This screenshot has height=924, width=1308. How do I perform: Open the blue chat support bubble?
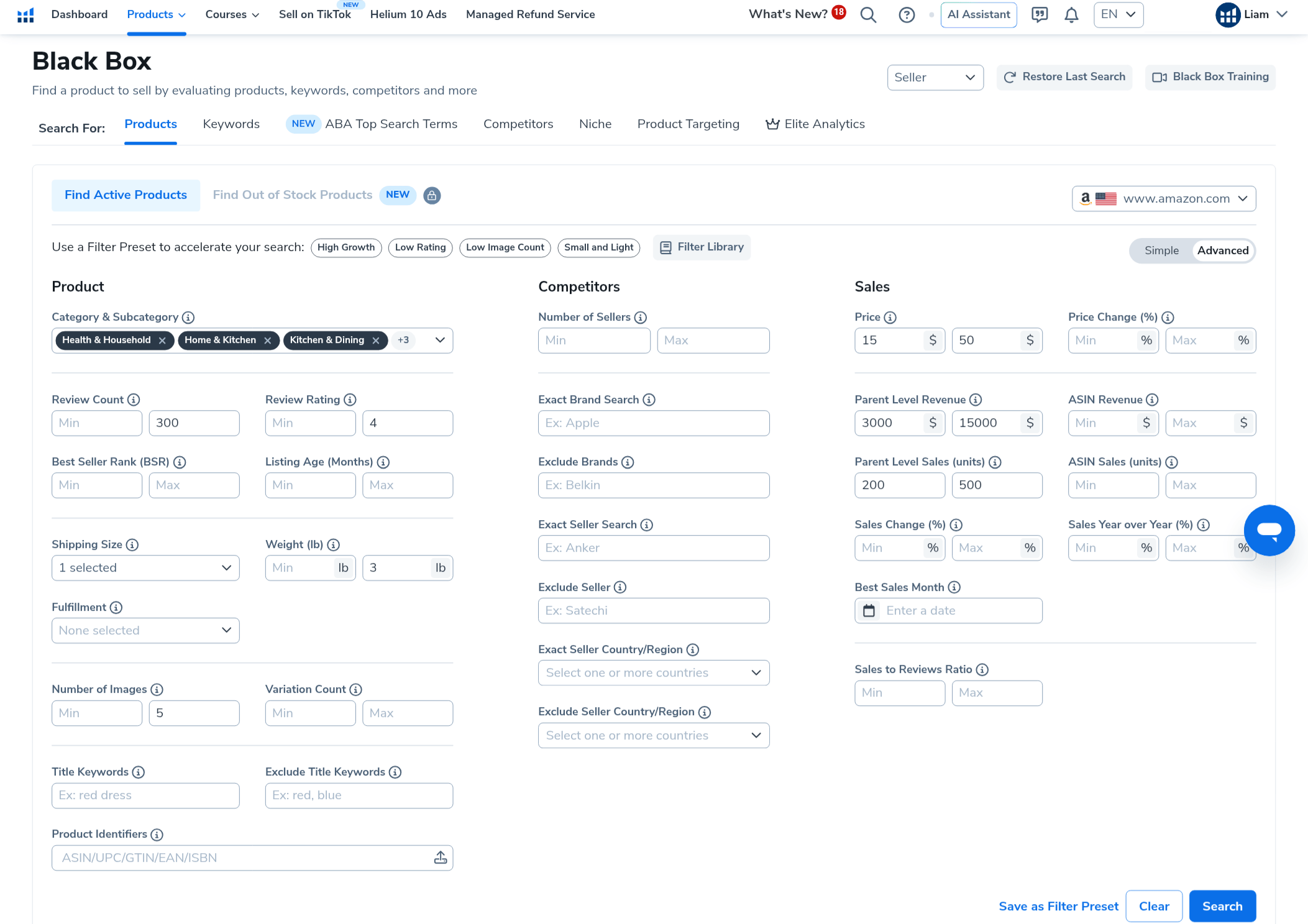[x=1269, y=530]
